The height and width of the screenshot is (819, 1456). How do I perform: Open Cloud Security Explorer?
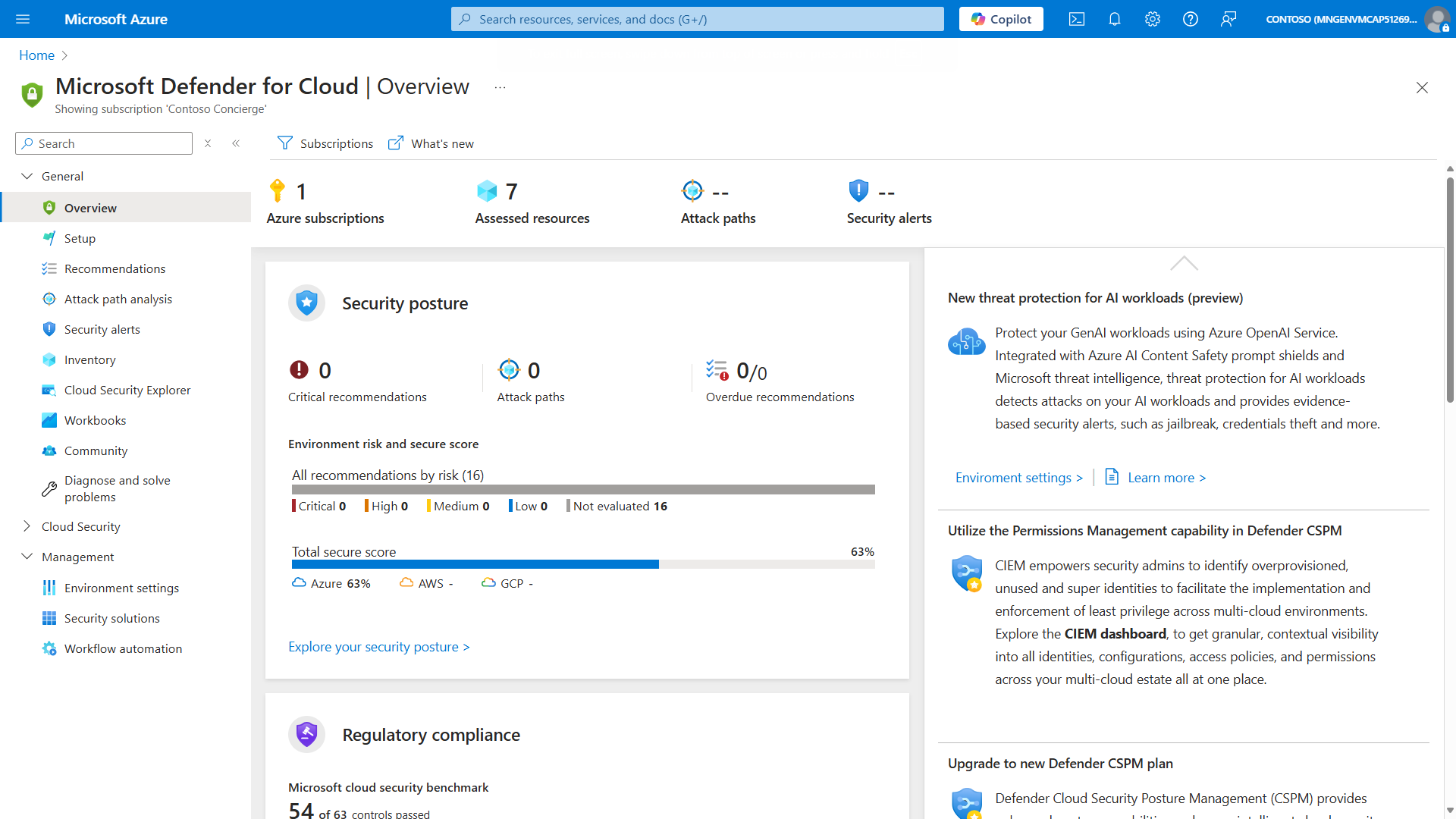tap(126, 390)
